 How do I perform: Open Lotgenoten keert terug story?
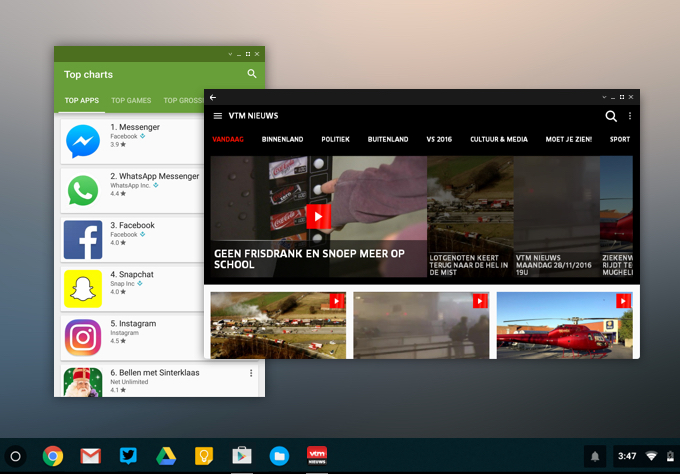pyautogui.click(x=470, y=216)
